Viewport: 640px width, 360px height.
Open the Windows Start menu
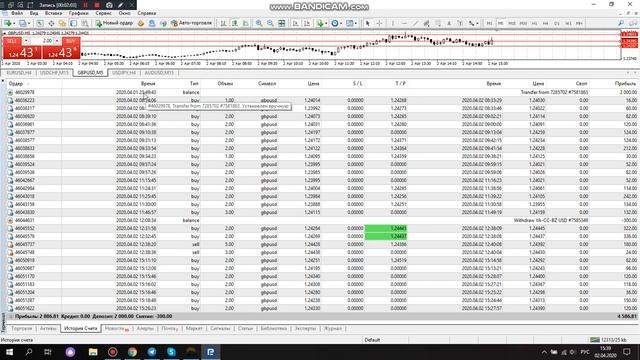[x=9, y=352]
